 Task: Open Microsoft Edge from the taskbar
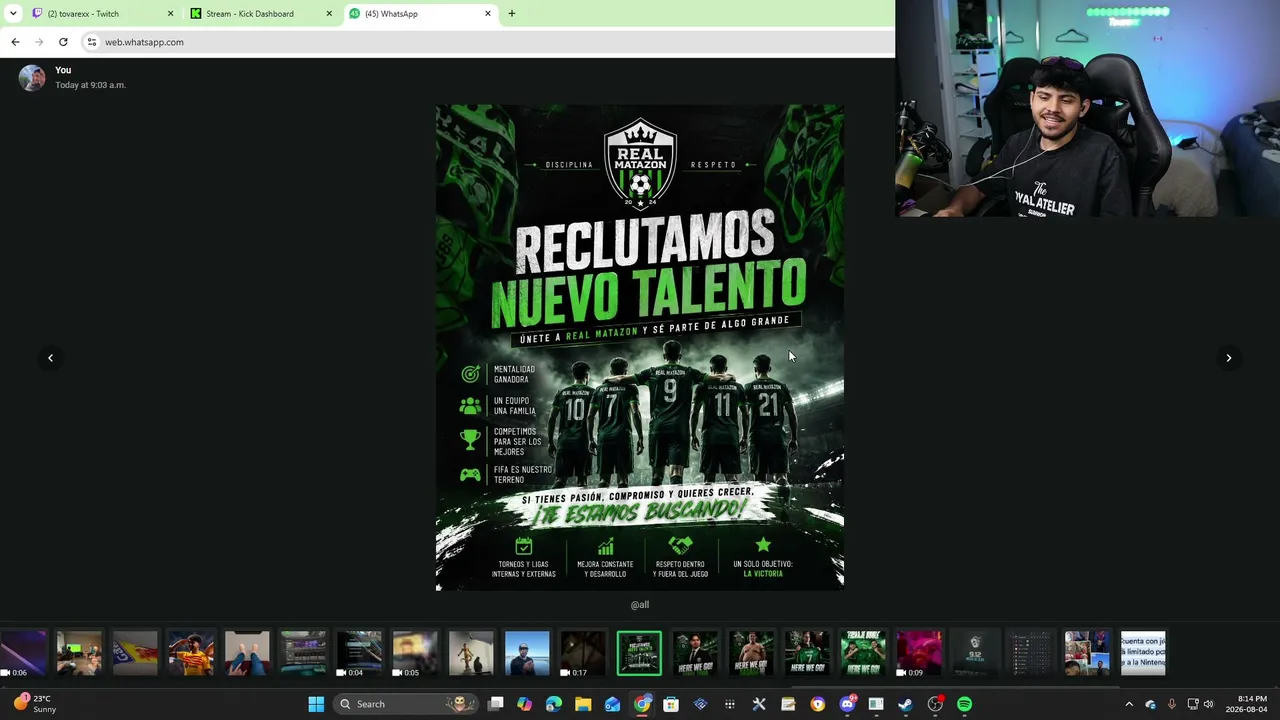pyautogui.click(x=554, y=704)
